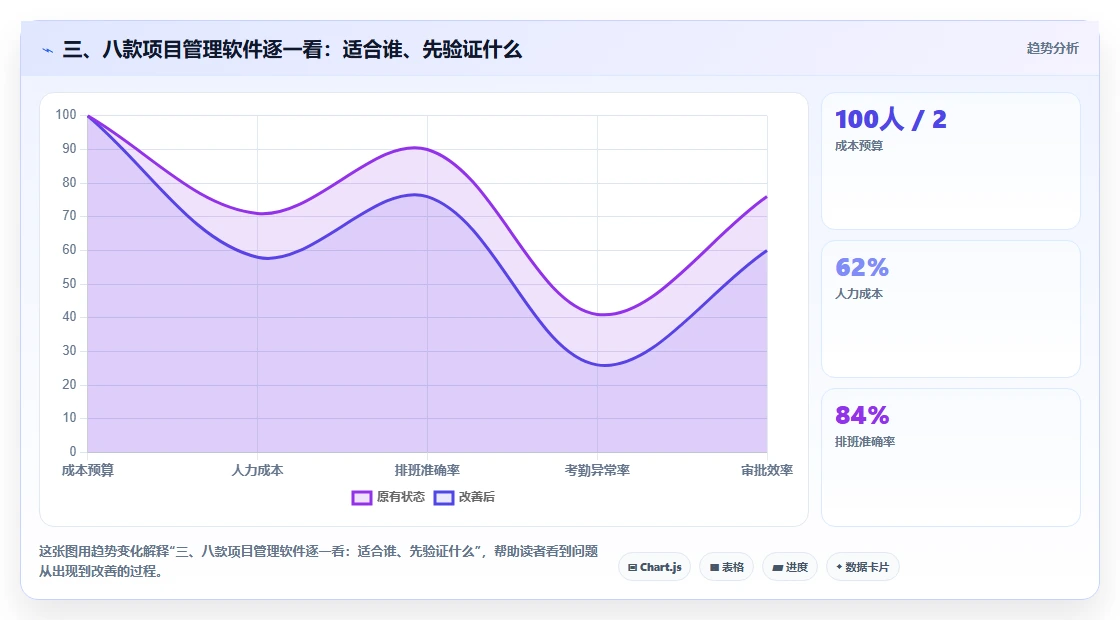
Task: Click the 人力成本 x-axis label
Action: [257, 470]
